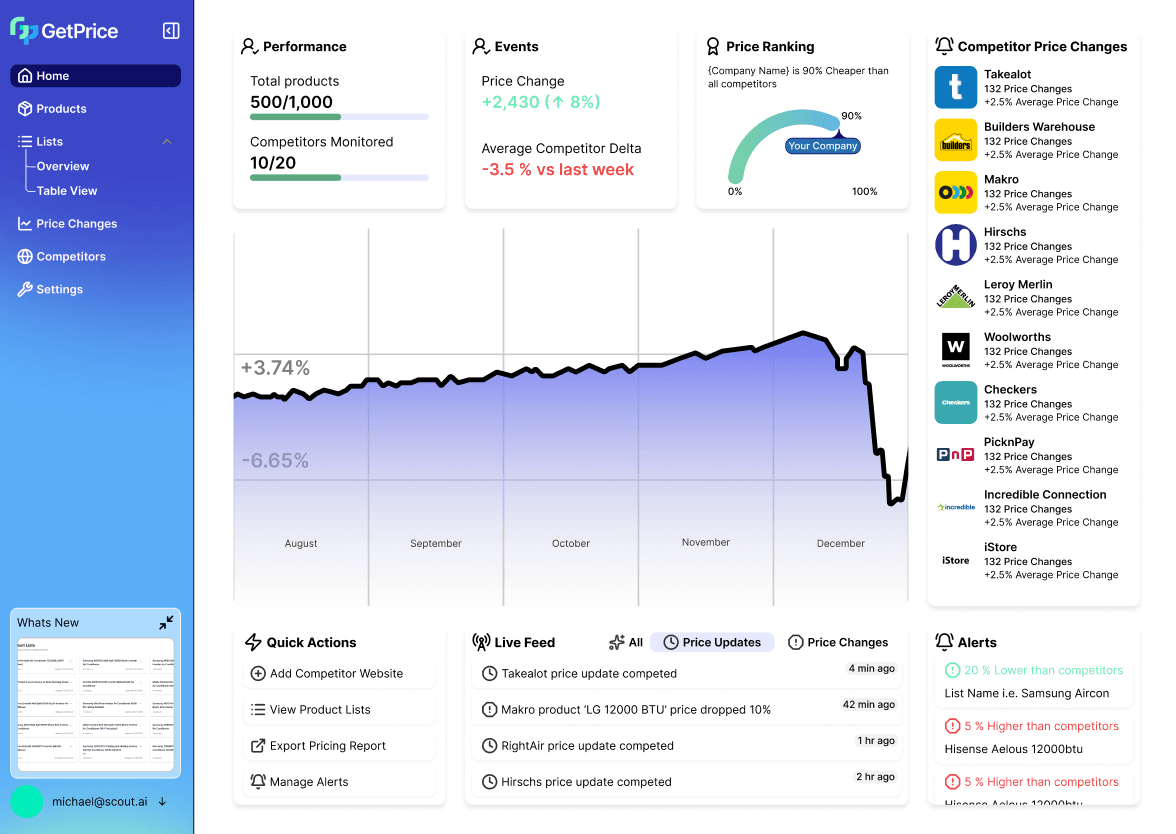Minimize the Whats New panel arrow
This screenshot has width=1176, height=834.
pos(166,622)
